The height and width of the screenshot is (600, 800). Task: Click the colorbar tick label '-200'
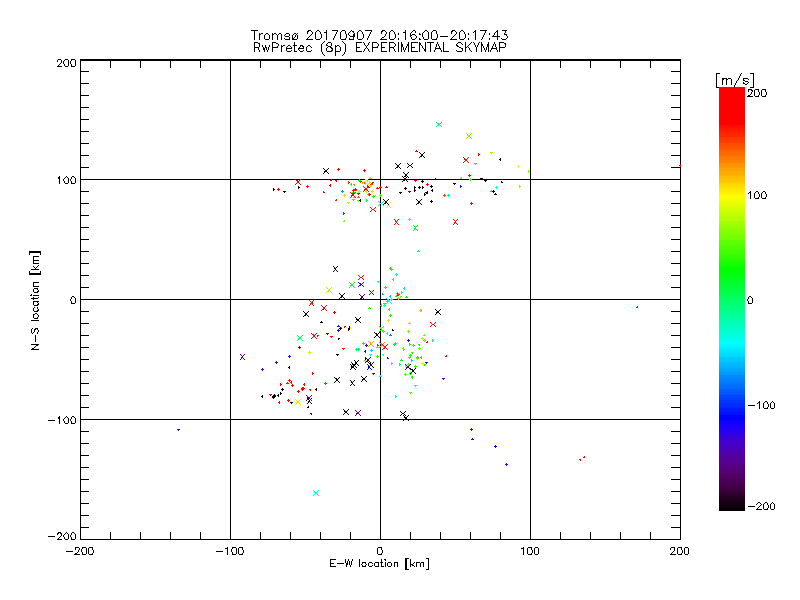[762, 506]
